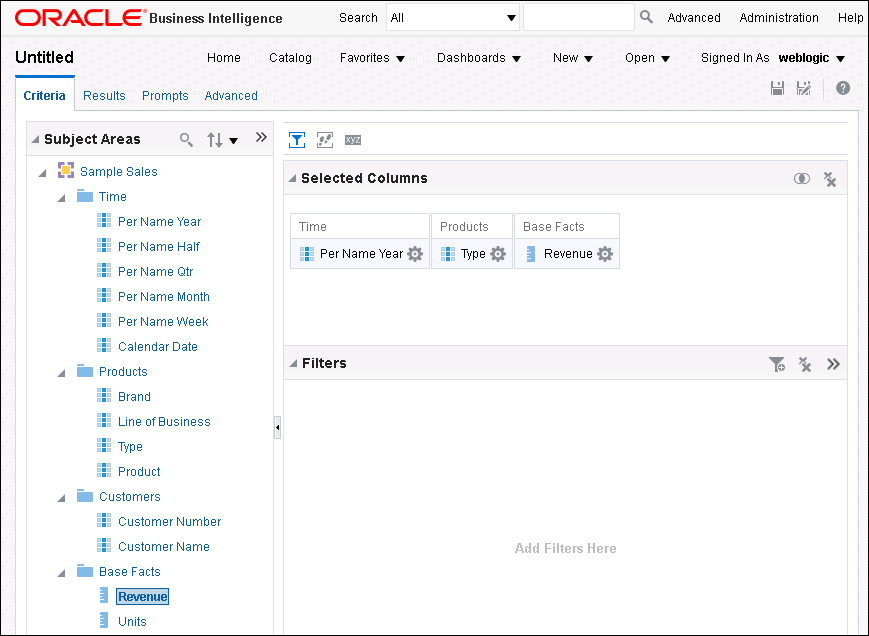
Task: Collapse the Sample Sales subject area
Action: coord(42,171)
